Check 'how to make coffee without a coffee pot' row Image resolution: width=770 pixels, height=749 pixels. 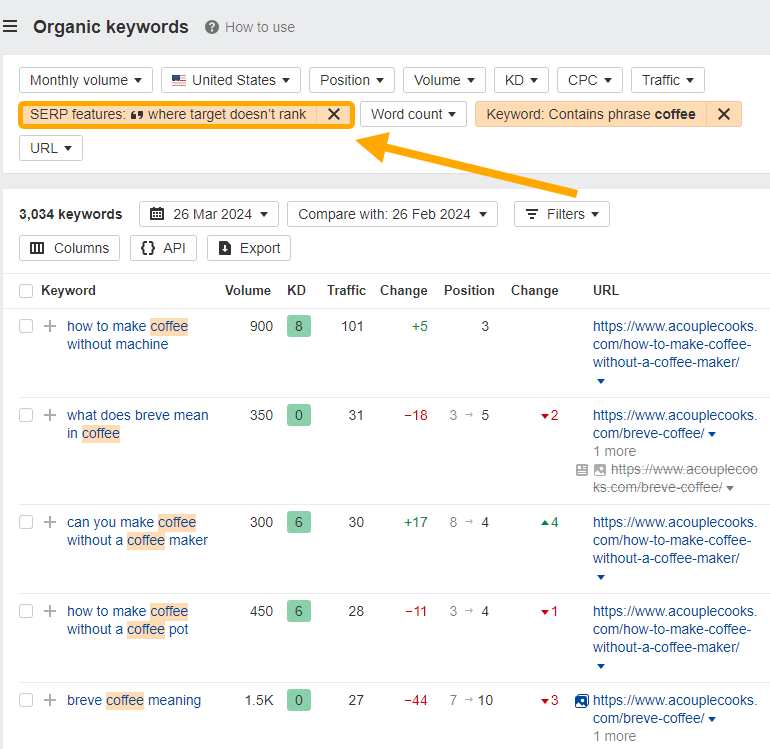(26, 611)
